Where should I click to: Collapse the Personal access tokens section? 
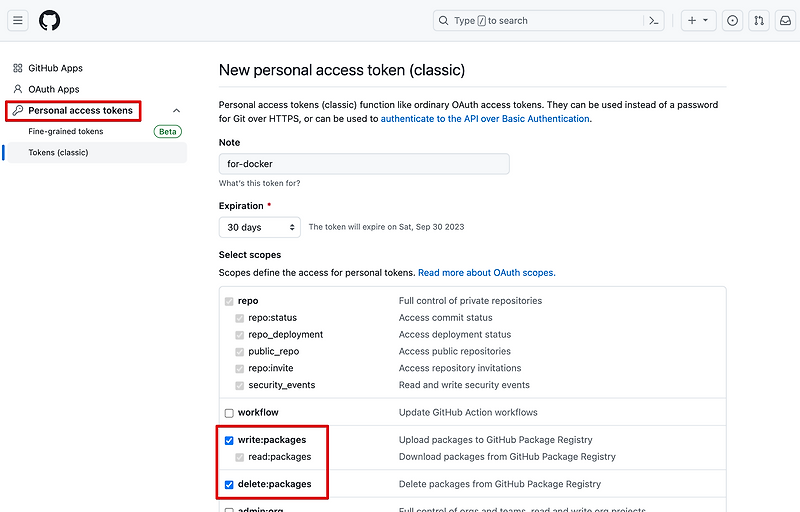coord(176,110)
